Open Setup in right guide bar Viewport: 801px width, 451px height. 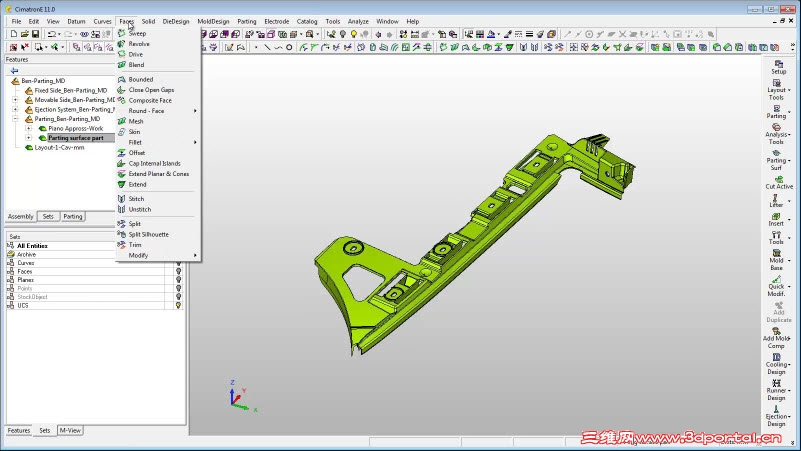[779, 67]
